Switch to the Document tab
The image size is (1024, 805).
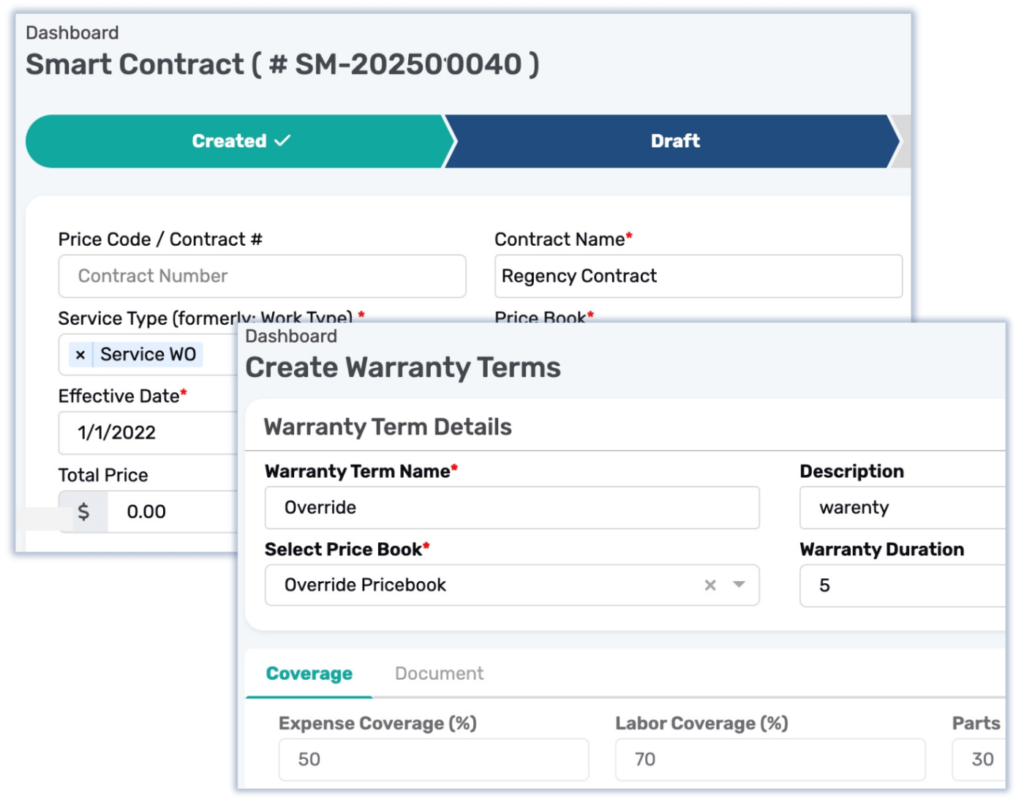(x=439, y=673)
